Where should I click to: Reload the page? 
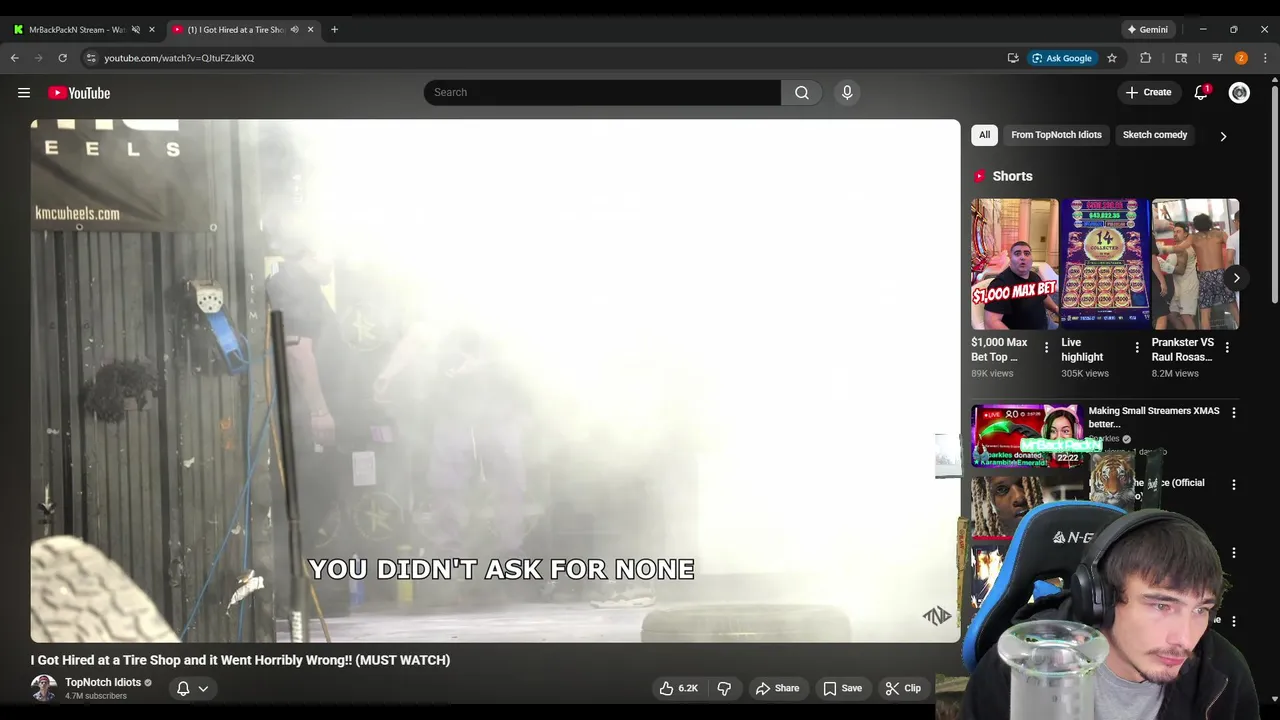[x=62, y=58]
